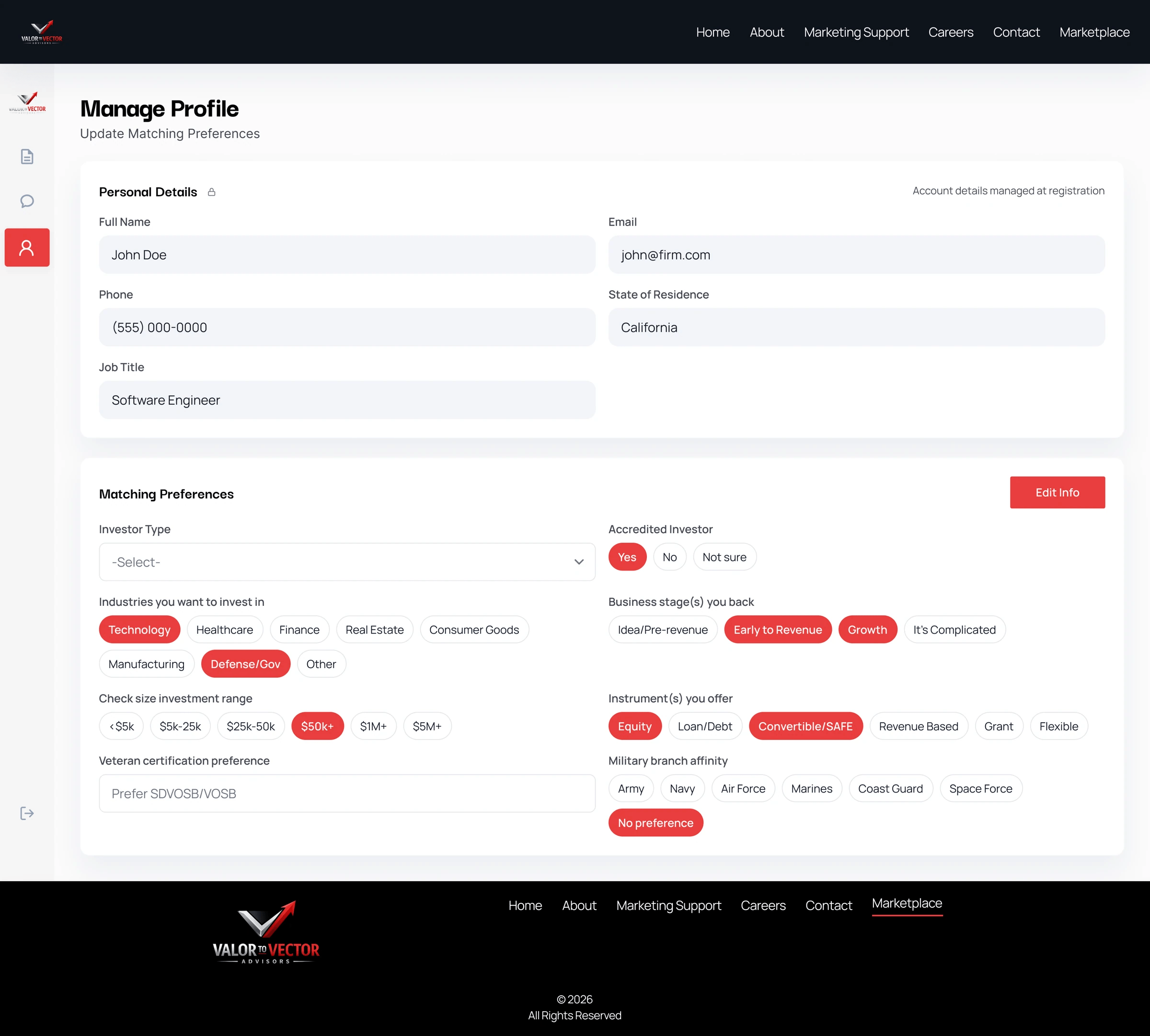
Task: Click the logout icon in sidebar
Action: 27,813
